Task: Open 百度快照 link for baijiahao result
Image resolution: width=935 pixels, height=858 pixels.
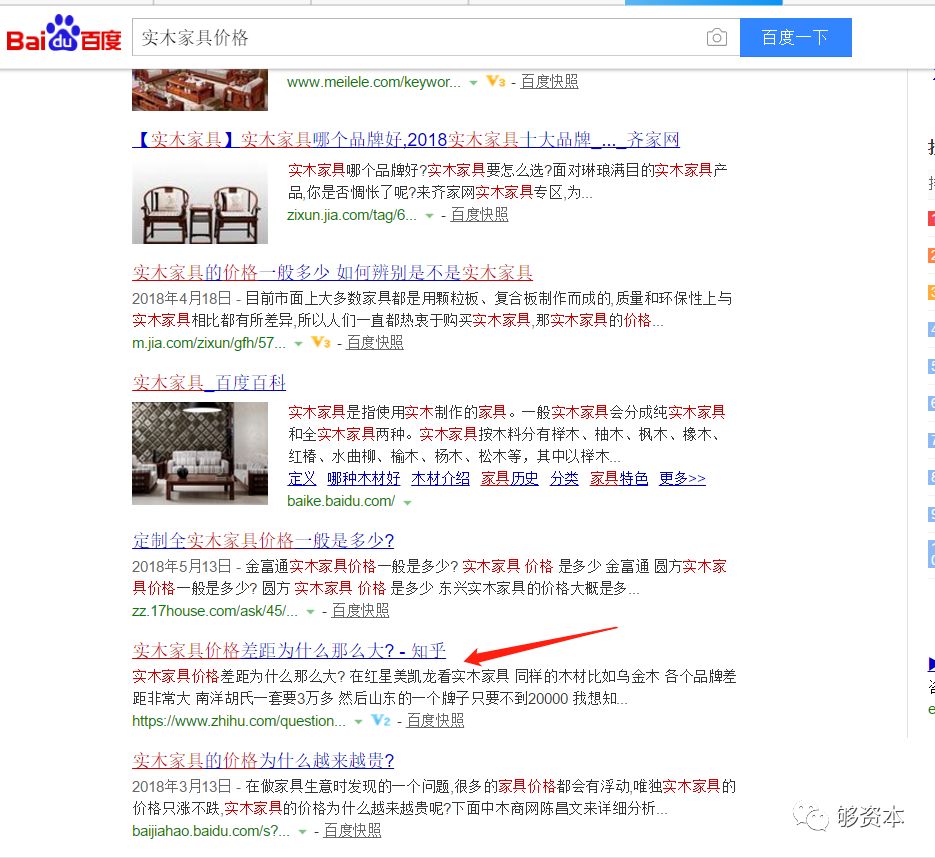Action: click(352, 831)
